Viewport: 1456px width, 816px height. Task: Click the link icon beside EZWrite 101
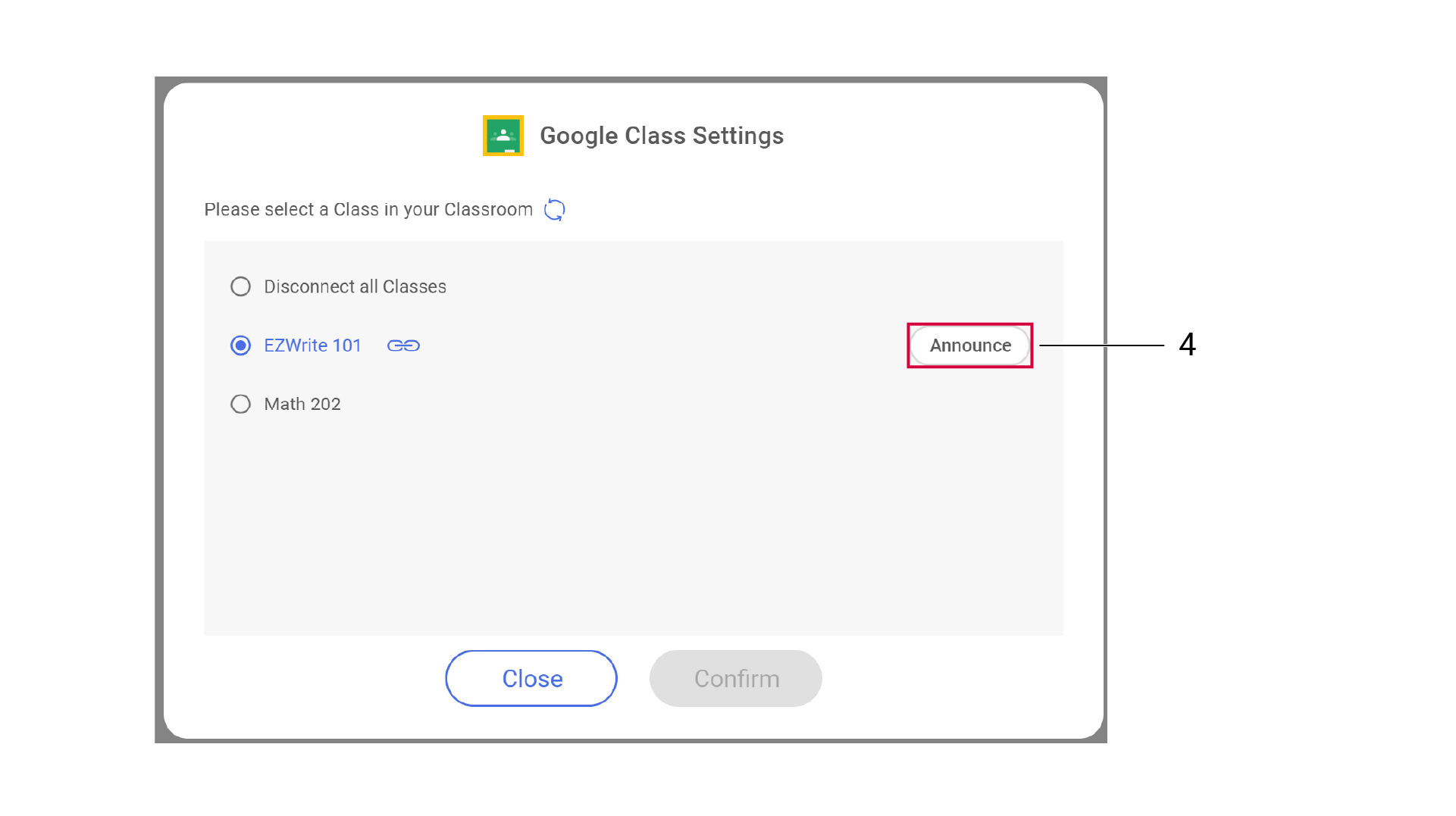[x=403, y=345]
